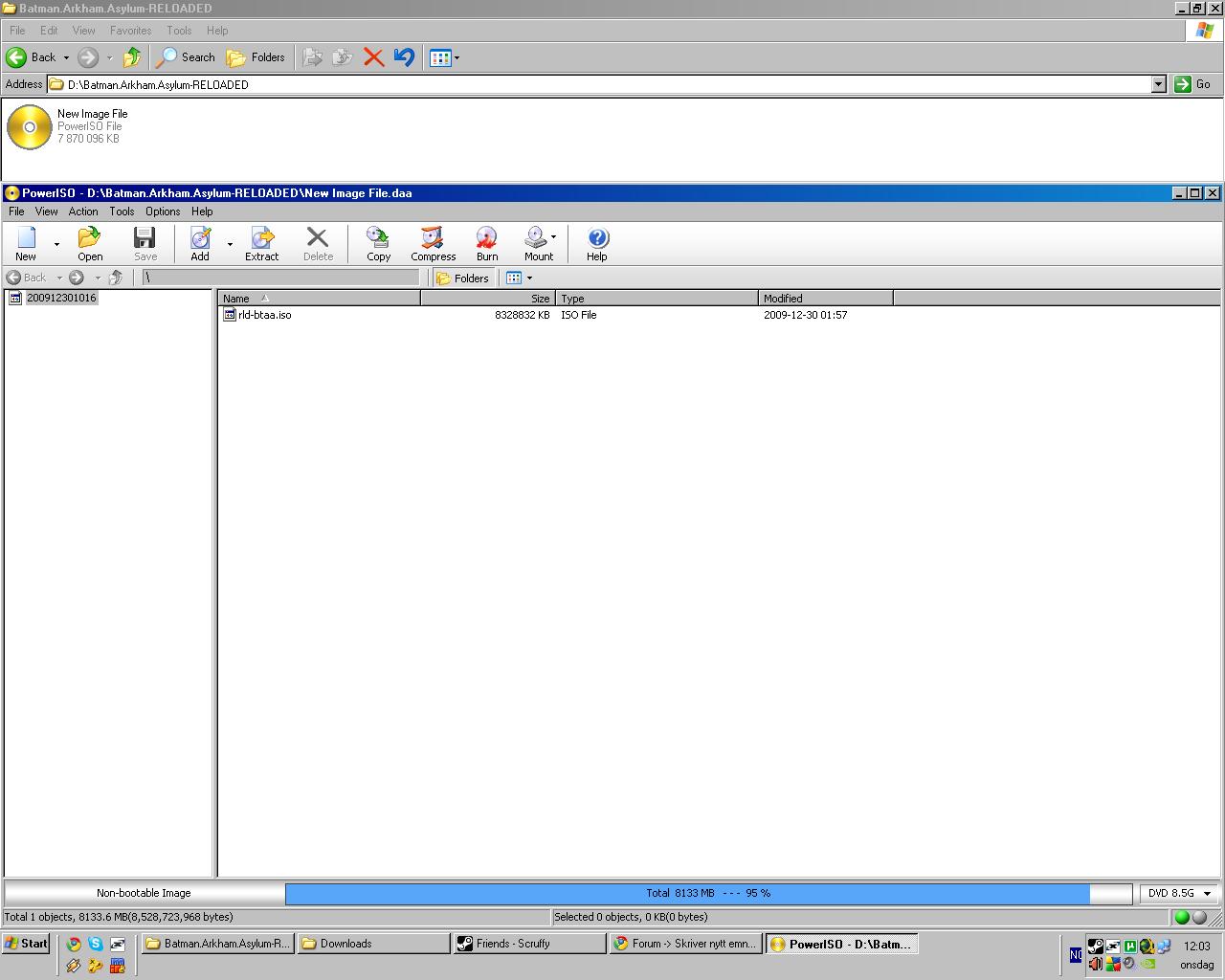Image resolution: width=1225 pixels, height=980 pixels.
Task: Open PowerISO Options menu
Action: (163, 212)
